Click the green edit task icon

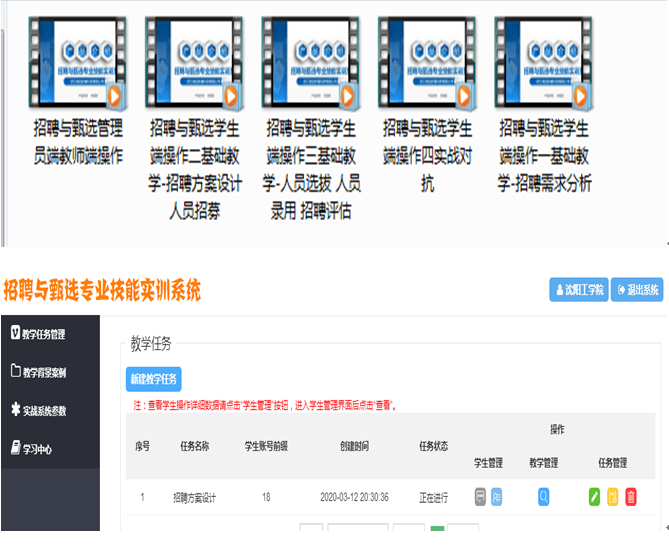[594, 496]
